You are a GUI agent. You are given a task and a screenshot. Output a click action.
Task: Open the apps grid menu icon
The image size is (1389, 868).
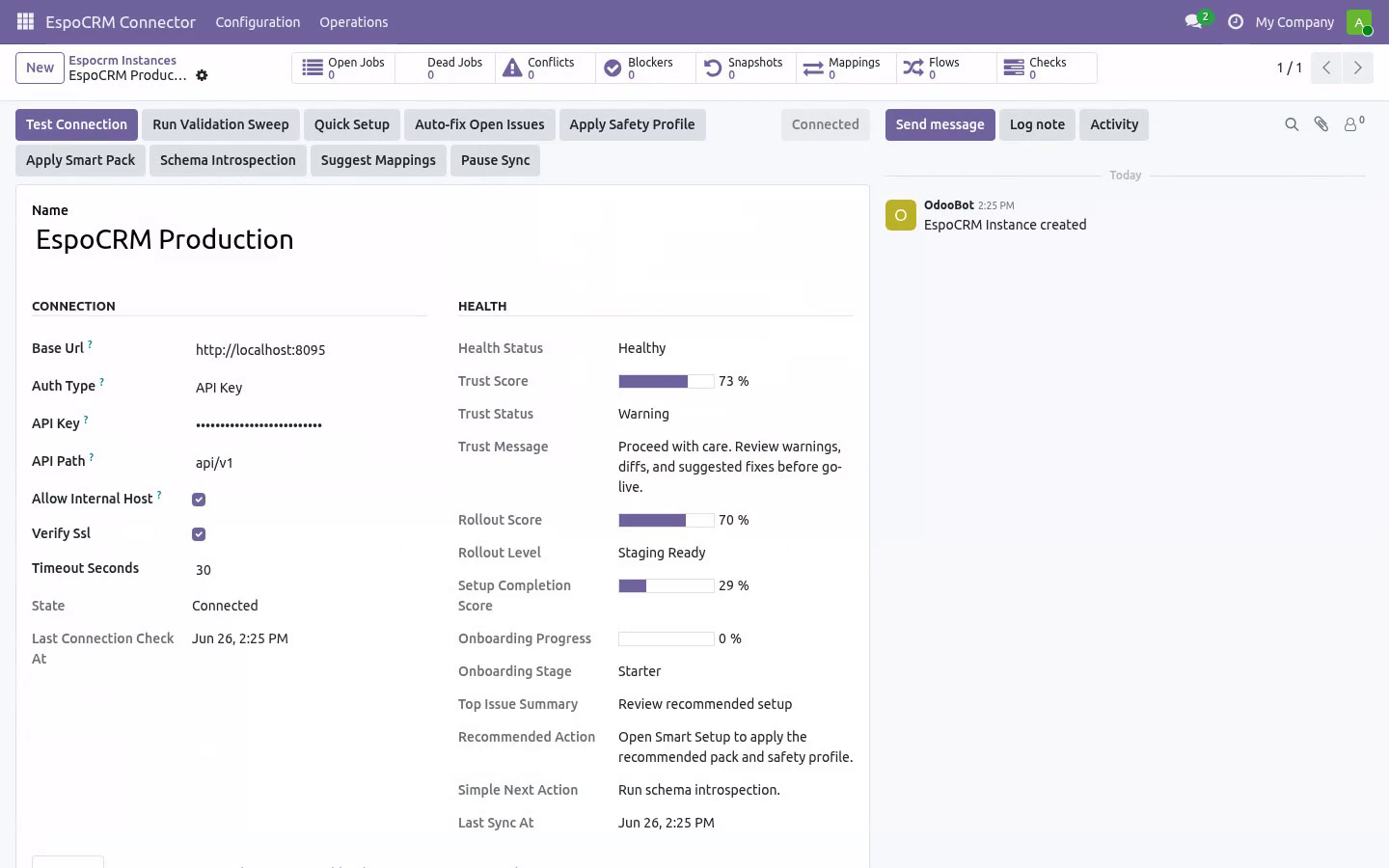tap(25, 21)
